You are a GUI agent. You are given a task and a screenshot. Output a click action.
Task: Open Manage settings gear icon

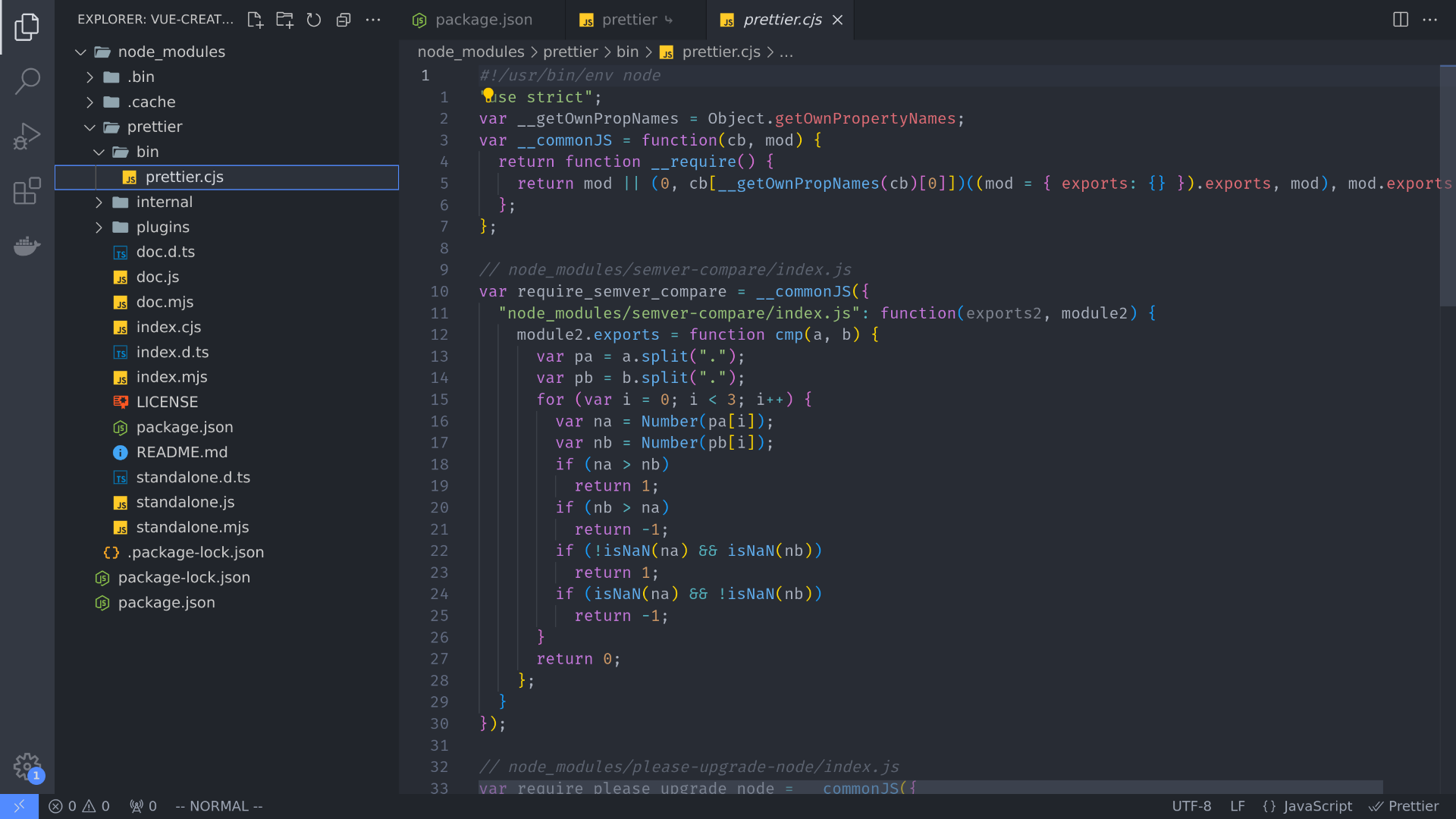pos(27,767)
